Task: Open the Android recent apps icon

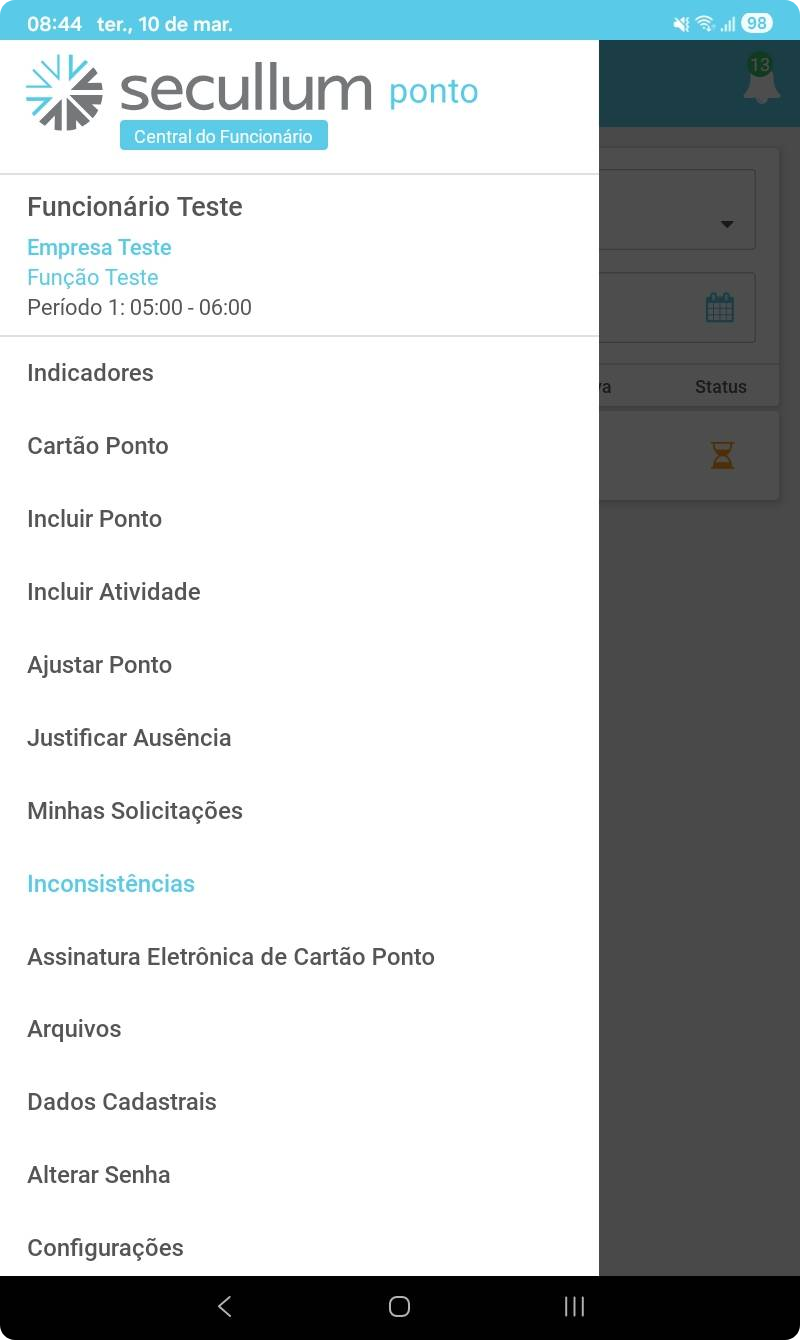Action: pyautogui.click(x=574, y=1306)
